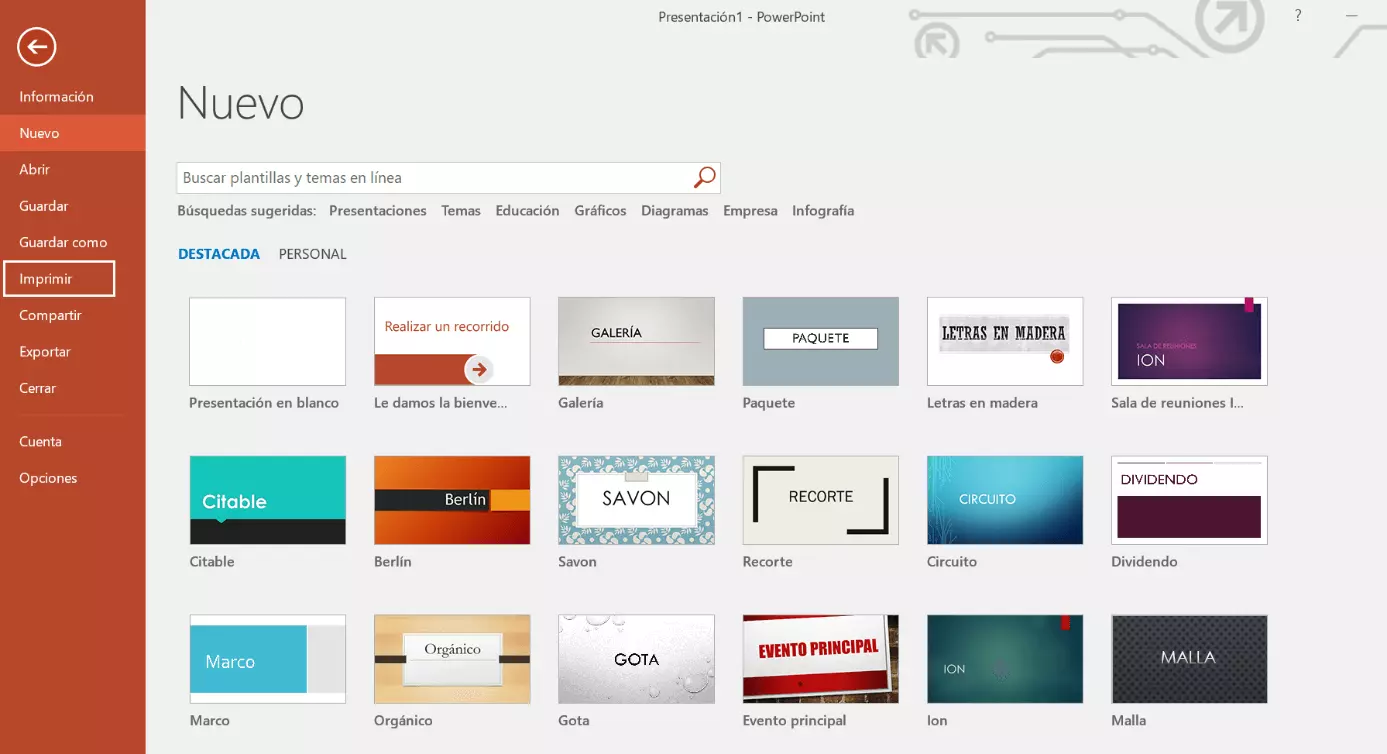Select Nuevo in the sidebar
The width and height of the screenshot is (1387, 754).
72,133
